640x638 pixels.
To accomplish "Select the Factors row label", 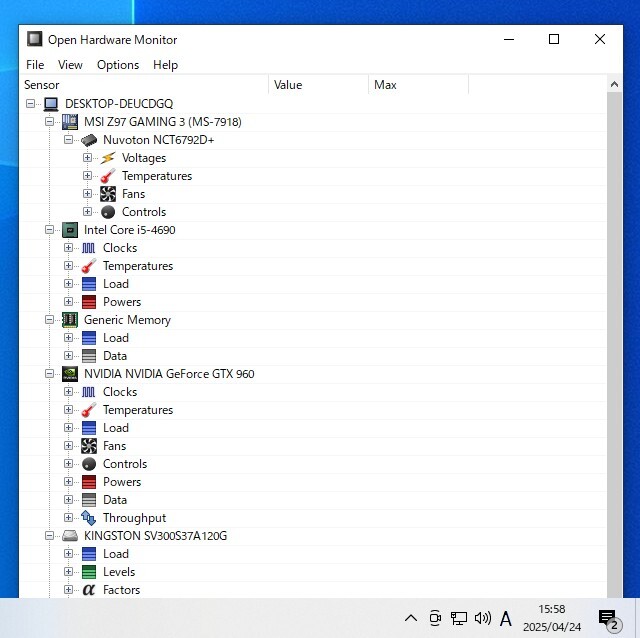I will 121,590.
